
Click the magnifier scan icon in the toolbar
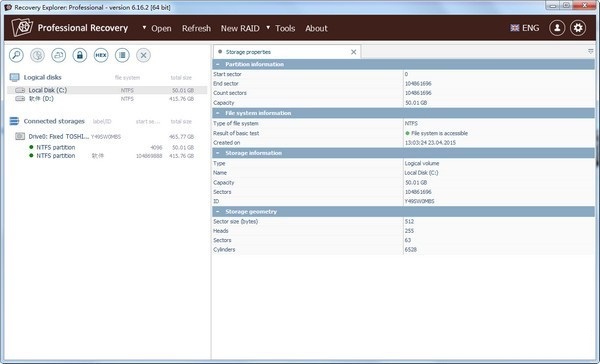click(x=16, y=55)
